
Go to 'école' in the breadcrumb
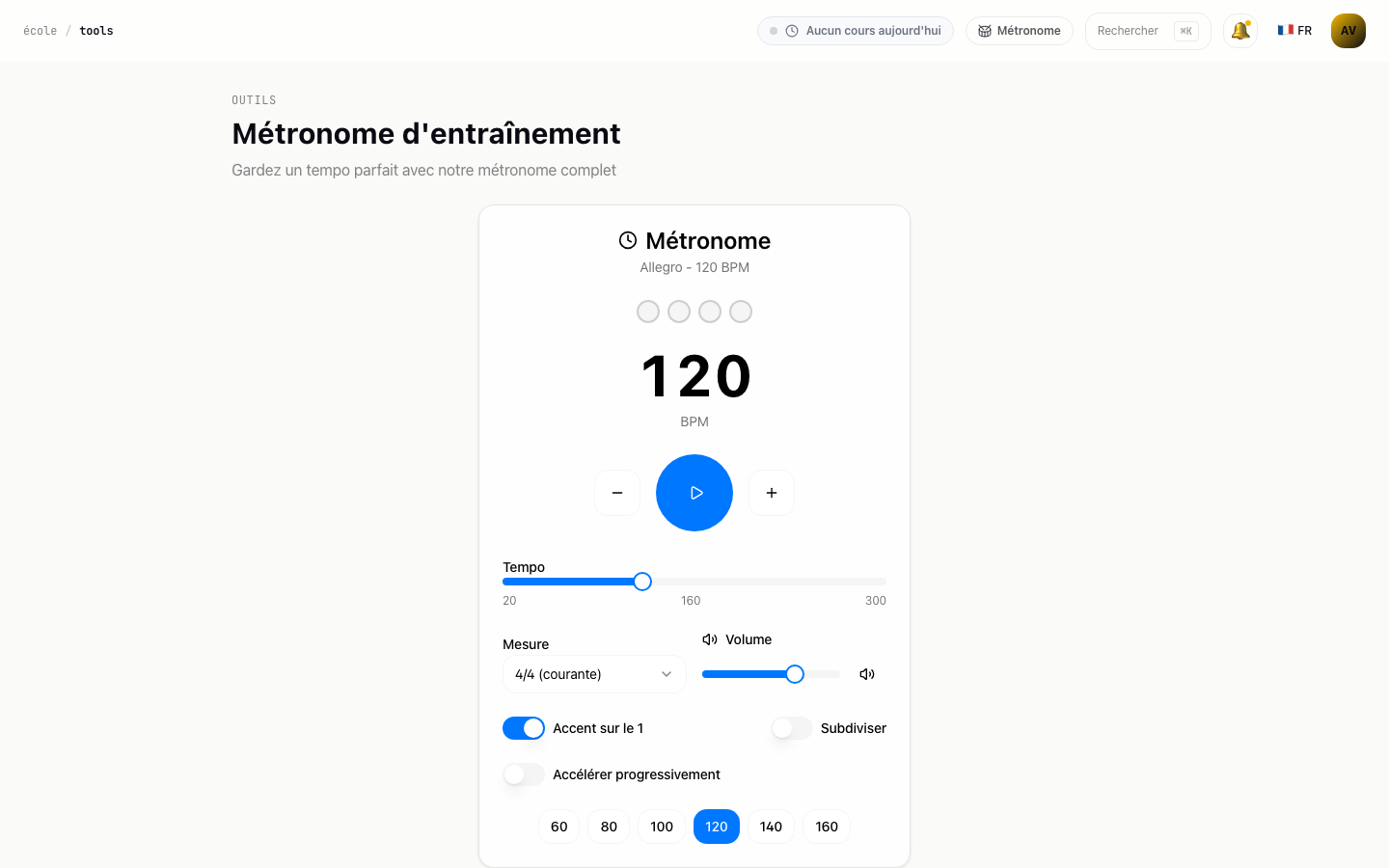pyautogui.click(x=41, y=31)
